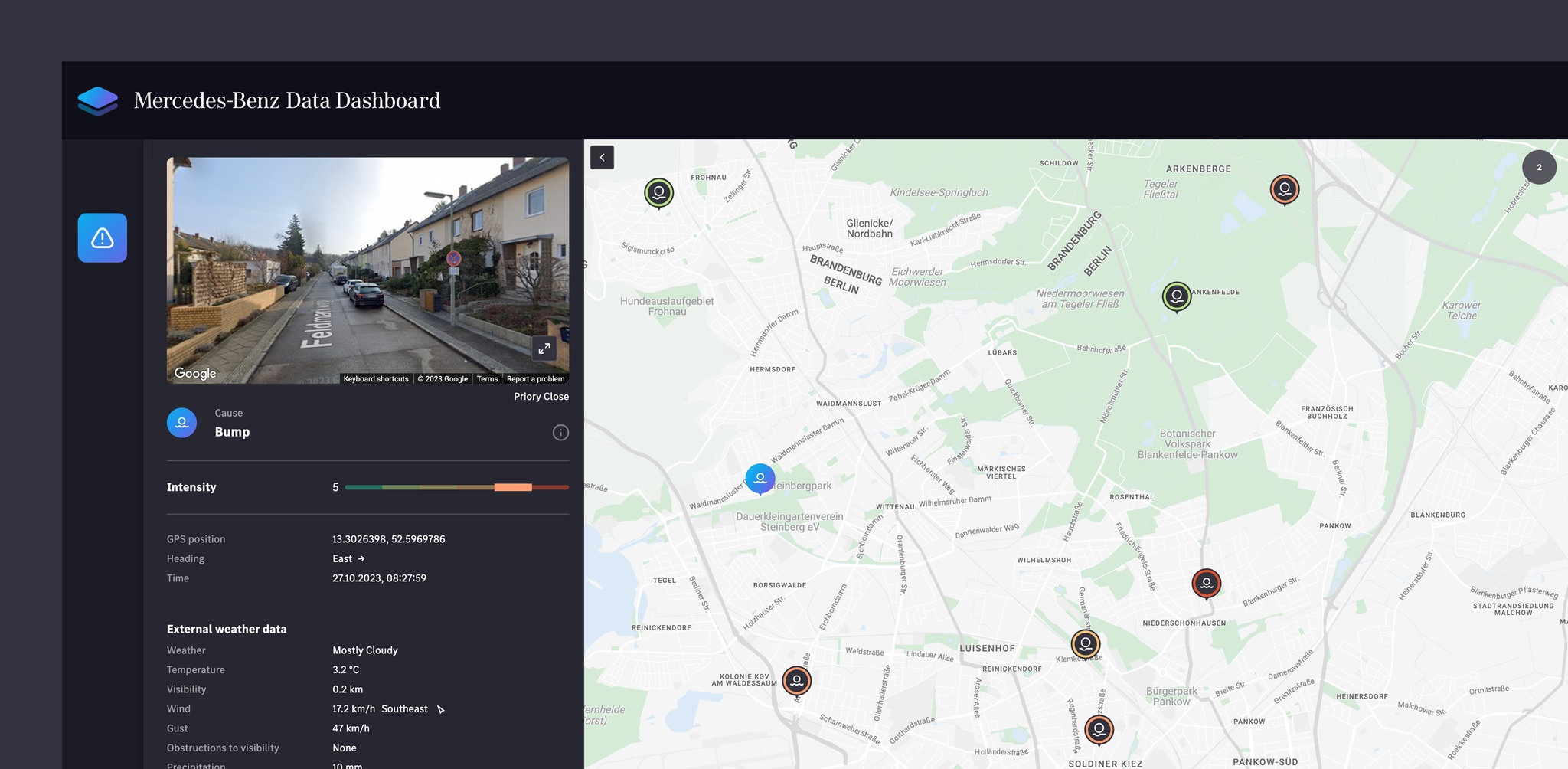Image resolution: width=1568 pixels, height=769 pixels.
Task: Select the orange map marker near Arkenberge
Action: click(1285, 189)
